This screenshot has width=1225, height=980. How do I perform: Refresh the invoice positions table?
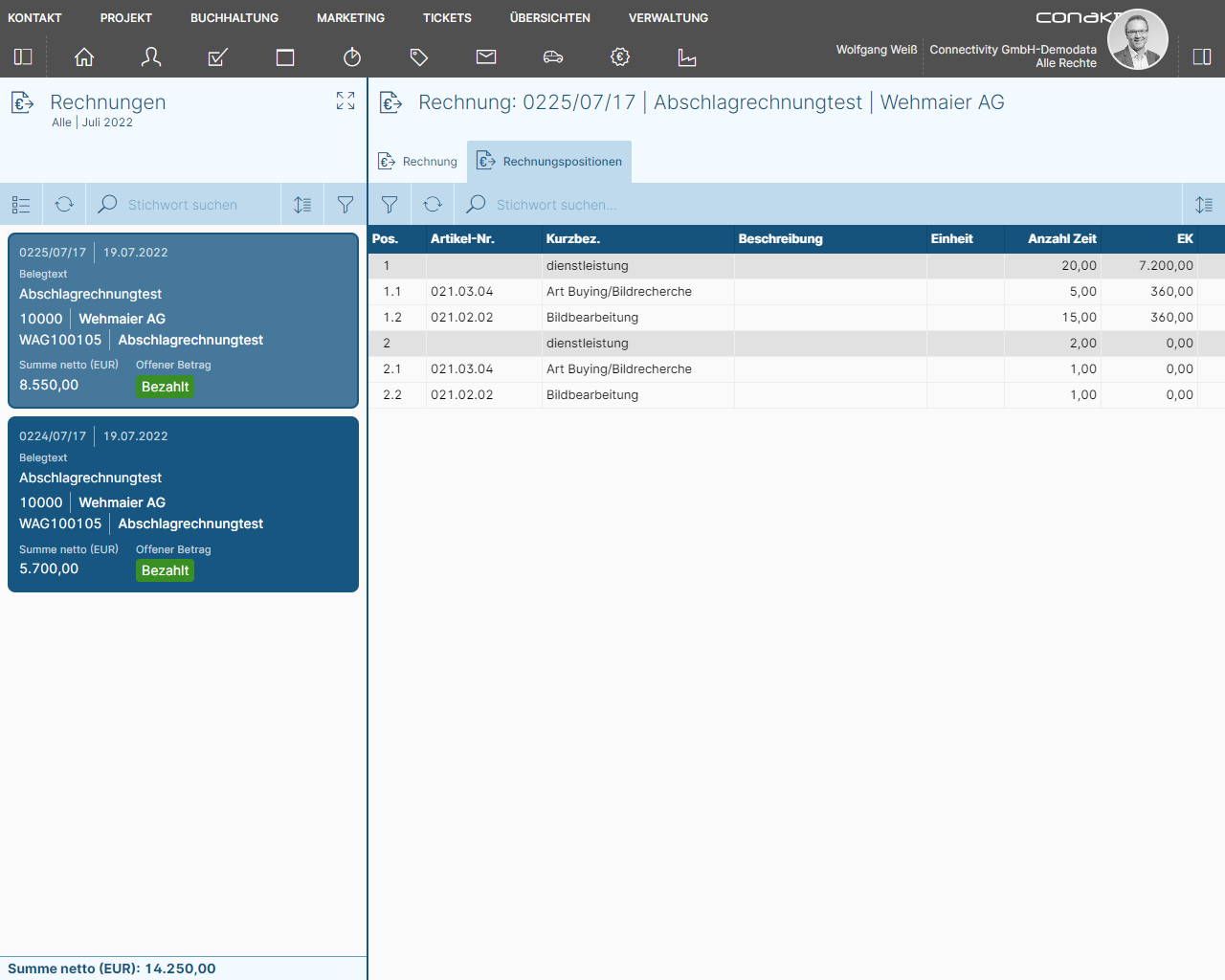(433, 205)
